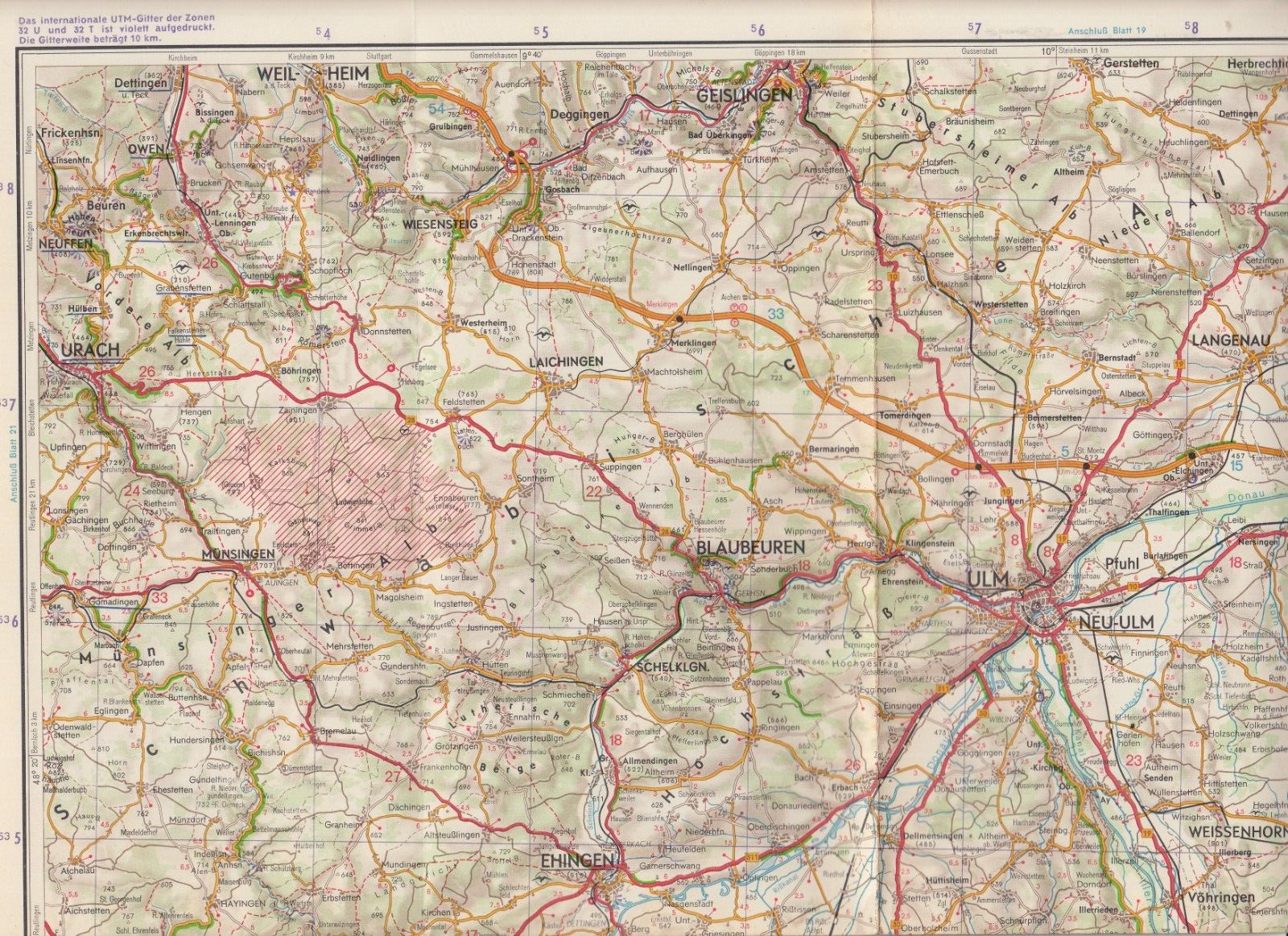
Task: Click the Machtolsheim label
Action: click(675, 373)
